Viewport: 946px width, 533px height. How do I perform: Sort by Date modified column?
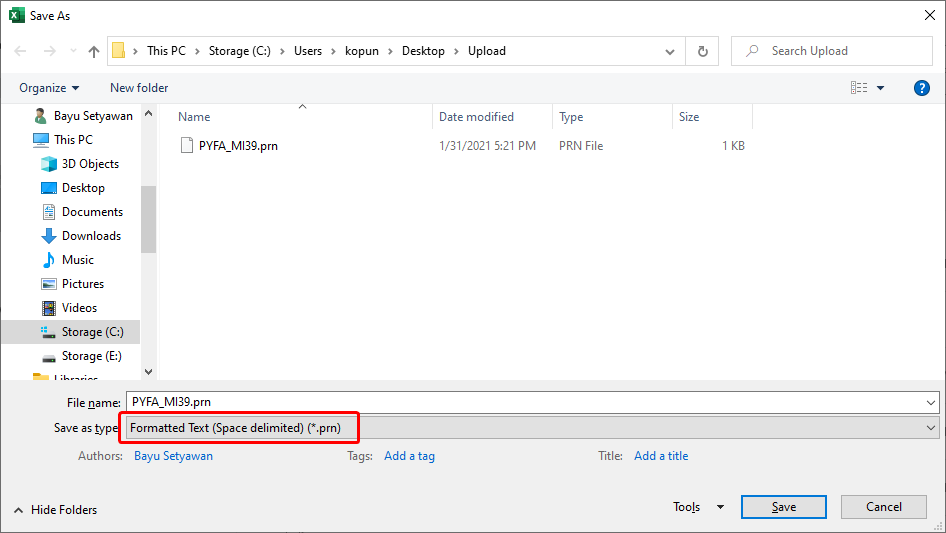point(476,117)
